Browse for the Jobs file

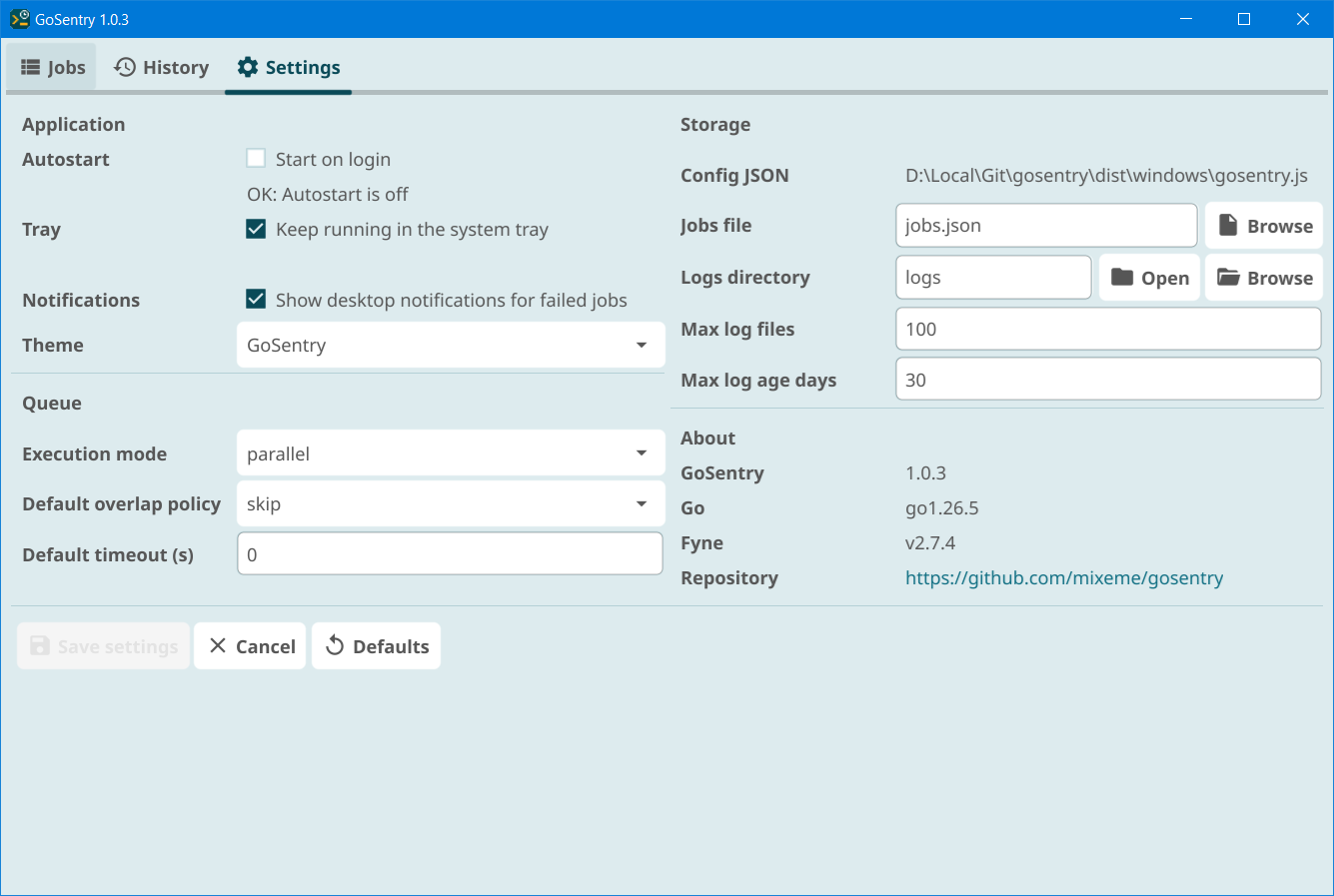point(1264,226)
